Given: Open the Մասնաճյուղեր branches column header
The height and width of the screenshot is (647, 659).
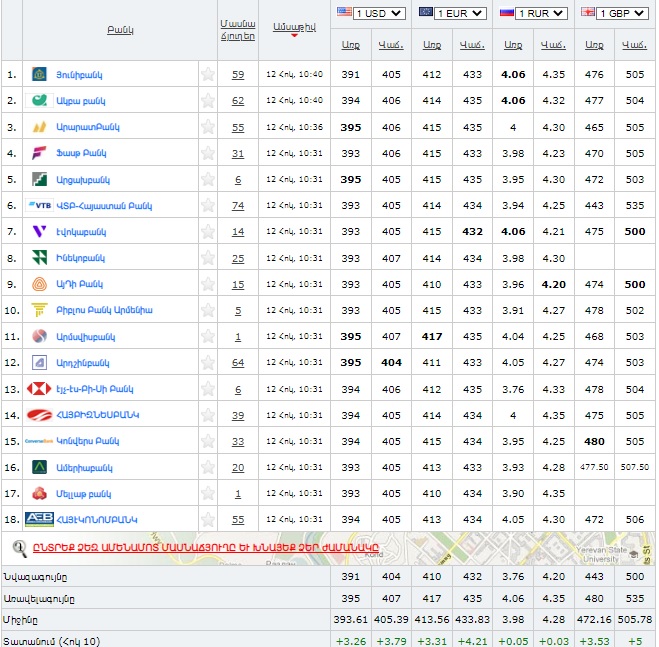Looking at the screenshot, I should tap(237, 28).
